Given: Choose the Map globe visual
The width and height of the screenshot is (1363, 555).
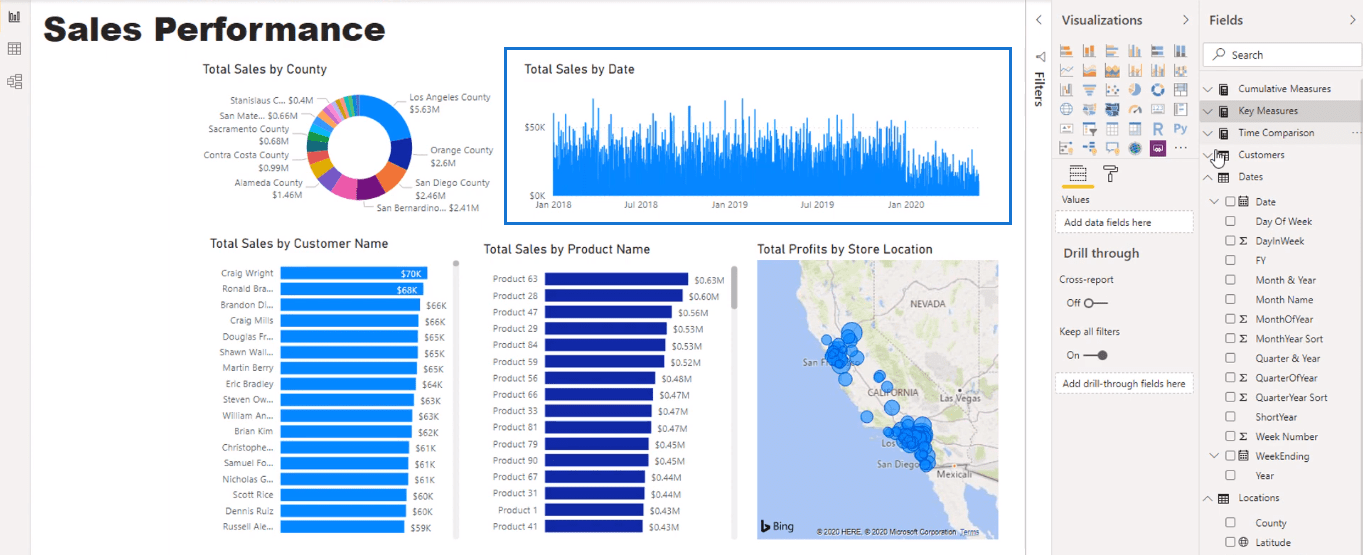Looking at the screenshot, I should 1066,109.
